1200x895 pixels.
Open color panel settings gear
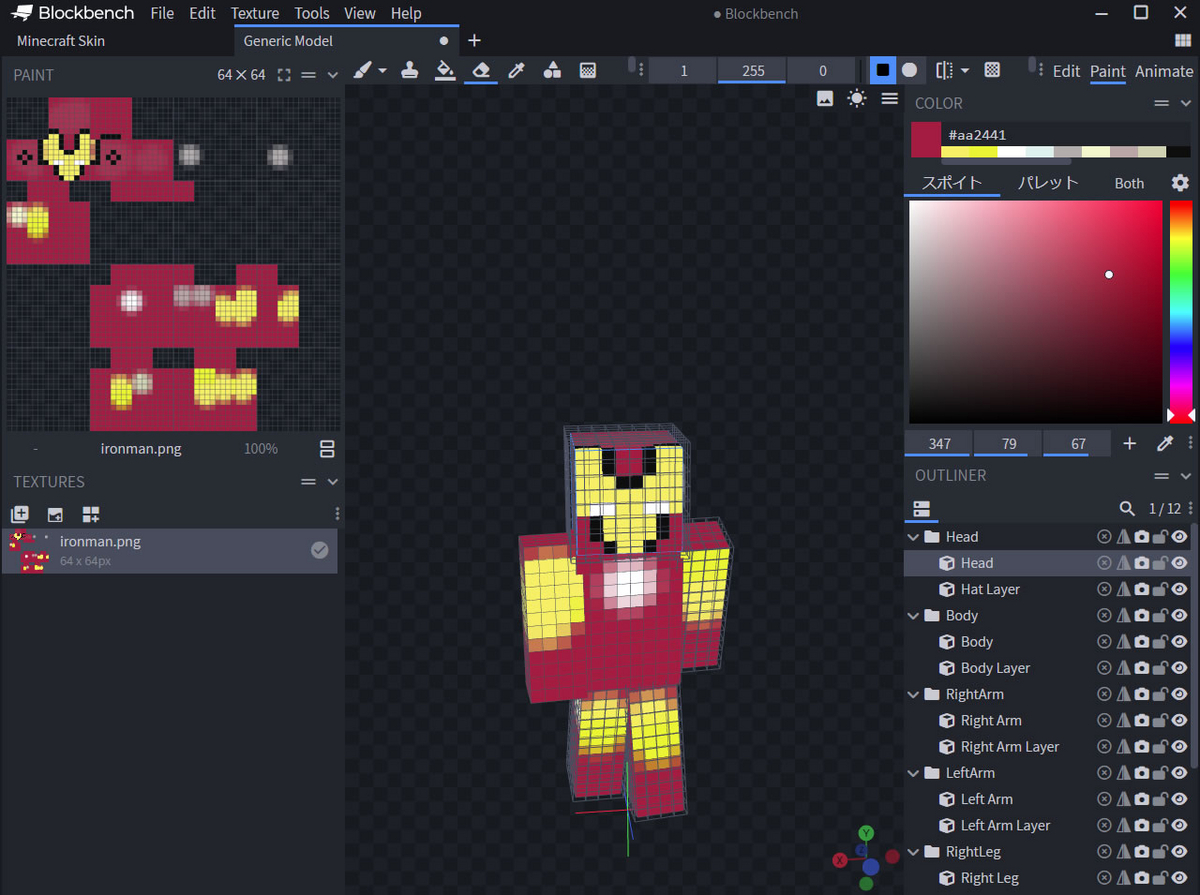coord(1180,183)
